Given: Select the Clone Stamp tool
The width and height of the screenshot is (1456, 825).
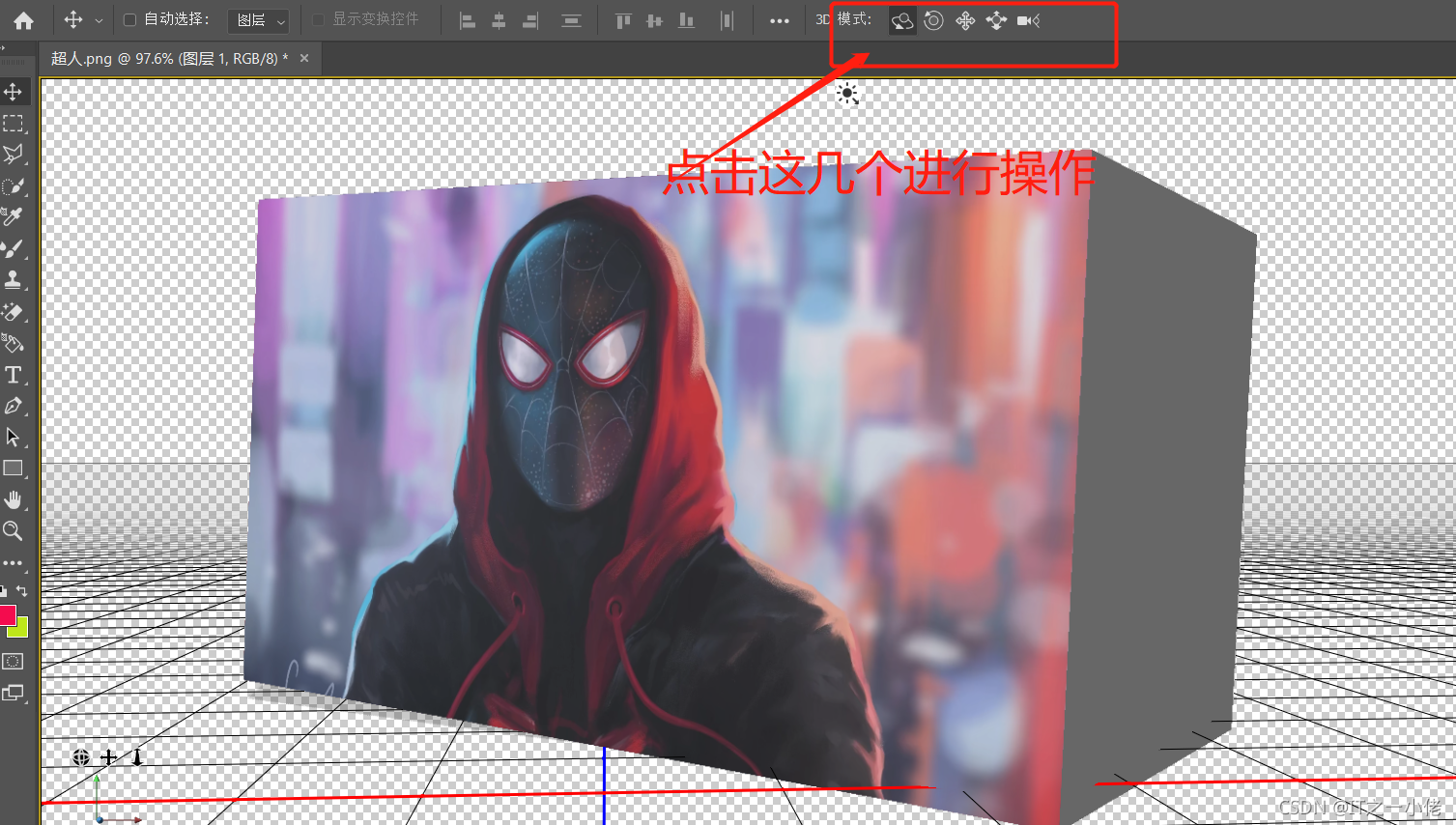Looking at the screenshot, I should tap(14, 280).
